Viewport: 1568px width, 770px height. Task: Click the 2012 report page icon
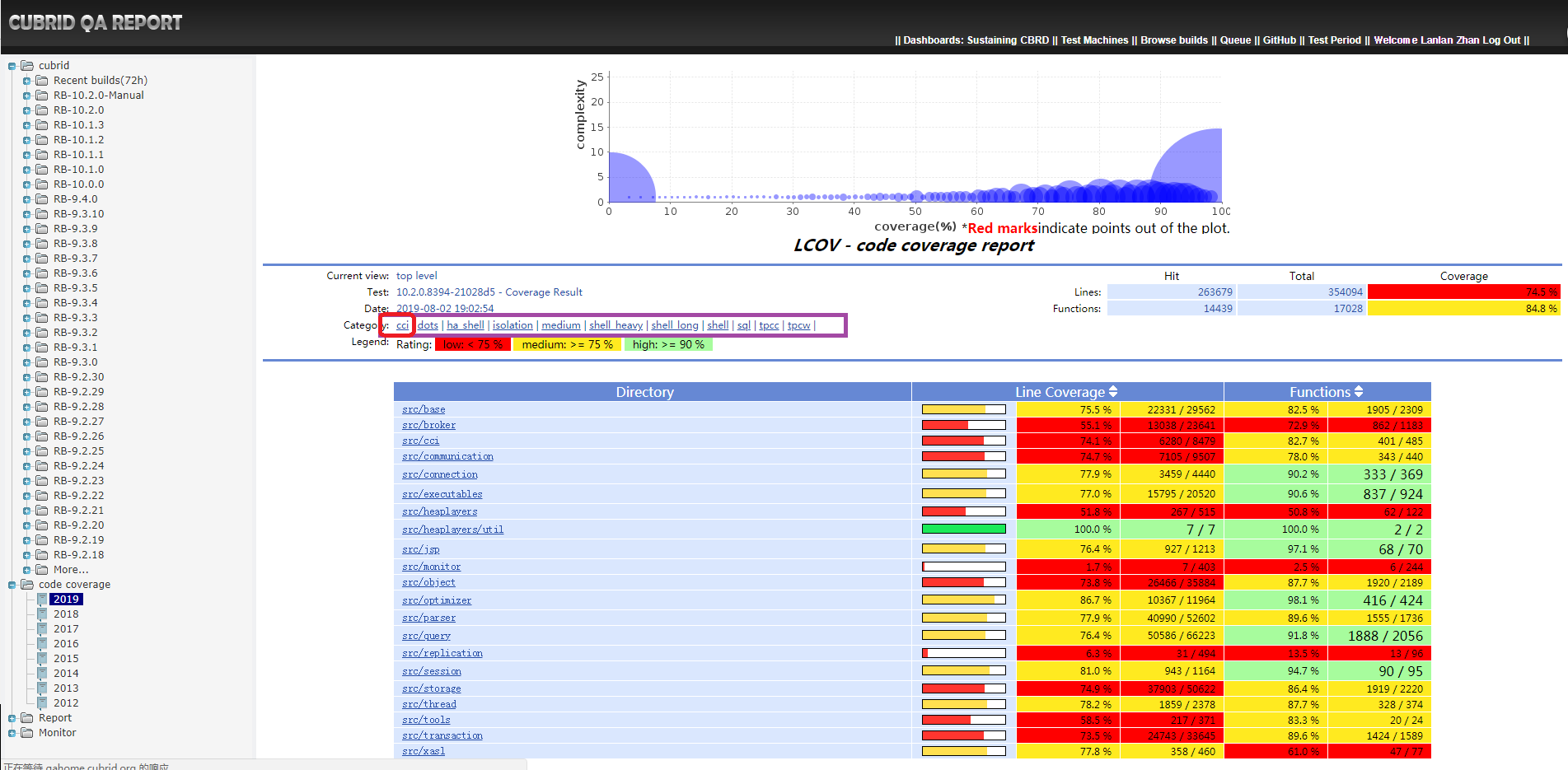coord(42,702)
